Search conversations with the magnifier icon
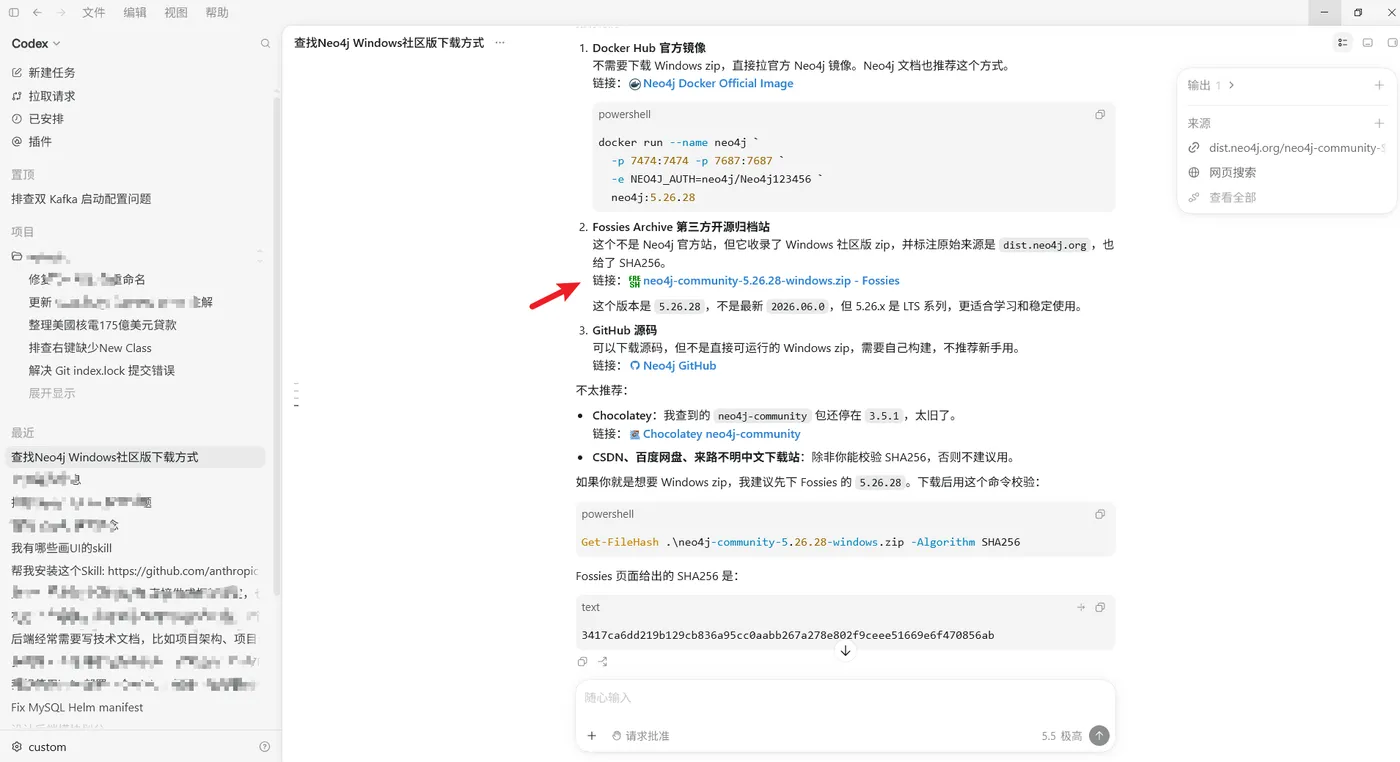Screen dimensions: 1400x762 265,44
